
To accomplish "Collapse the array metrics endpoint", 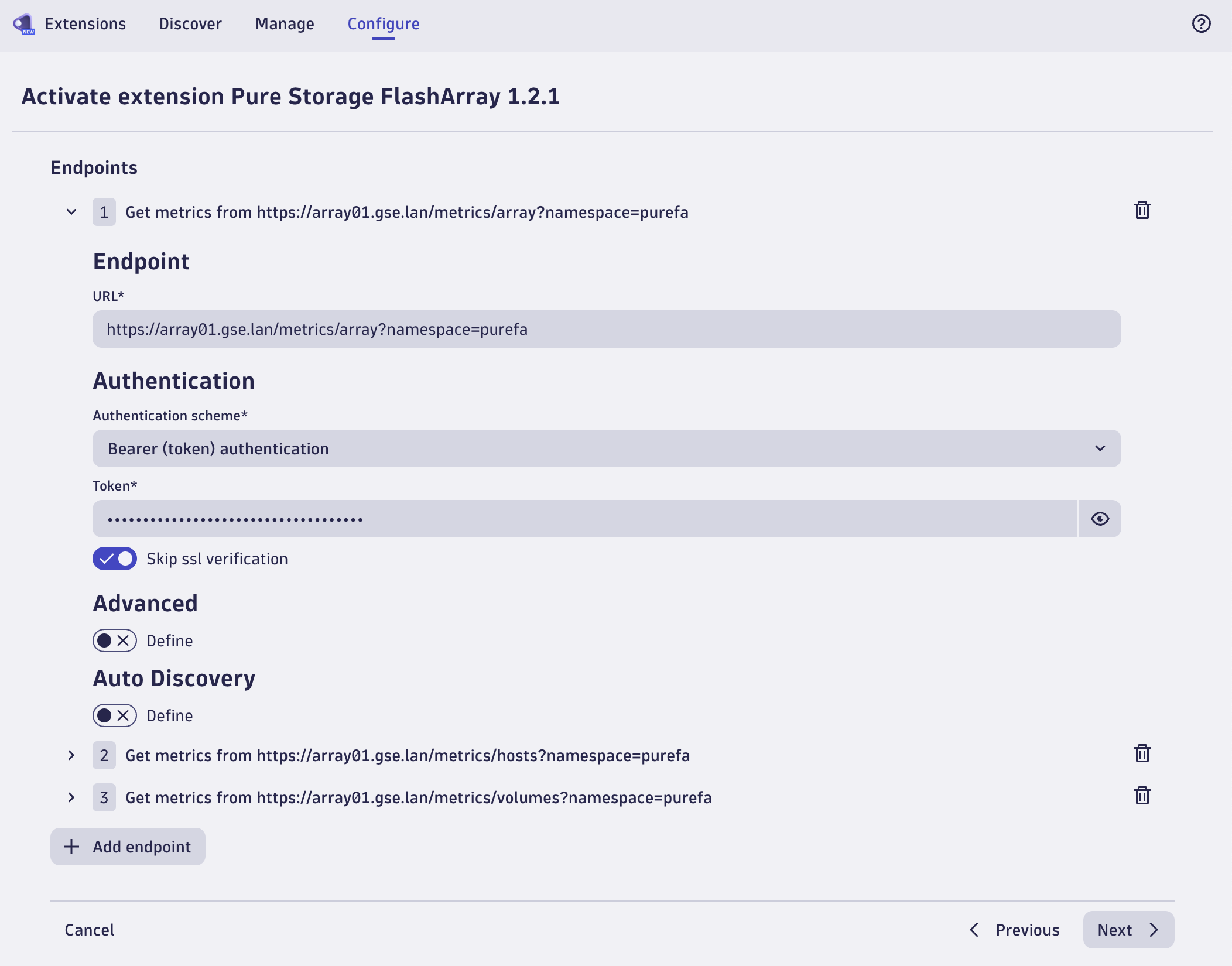I will [x=71, y=211].
